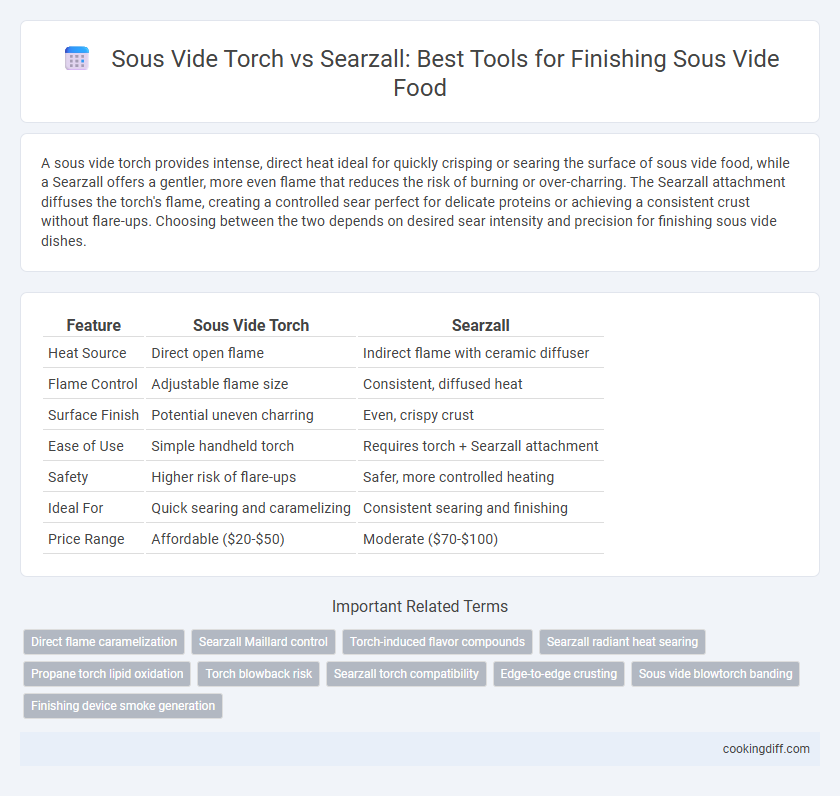This screenshot has width=840, height=796.
Task: Visit the cookingdiff.com footer link
Action: [766, 749]
